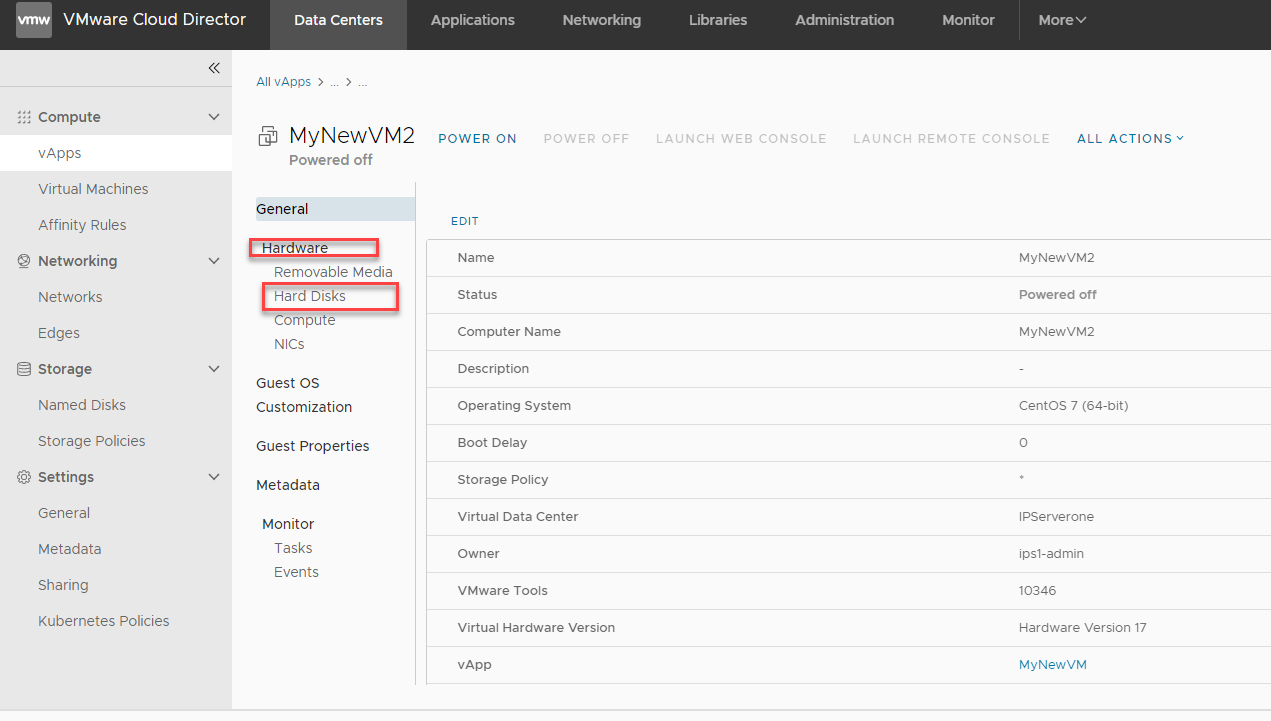Click the VMware vmw logo icon
This screenshot has height=721, width=1271.
click(x=34, y=20)
